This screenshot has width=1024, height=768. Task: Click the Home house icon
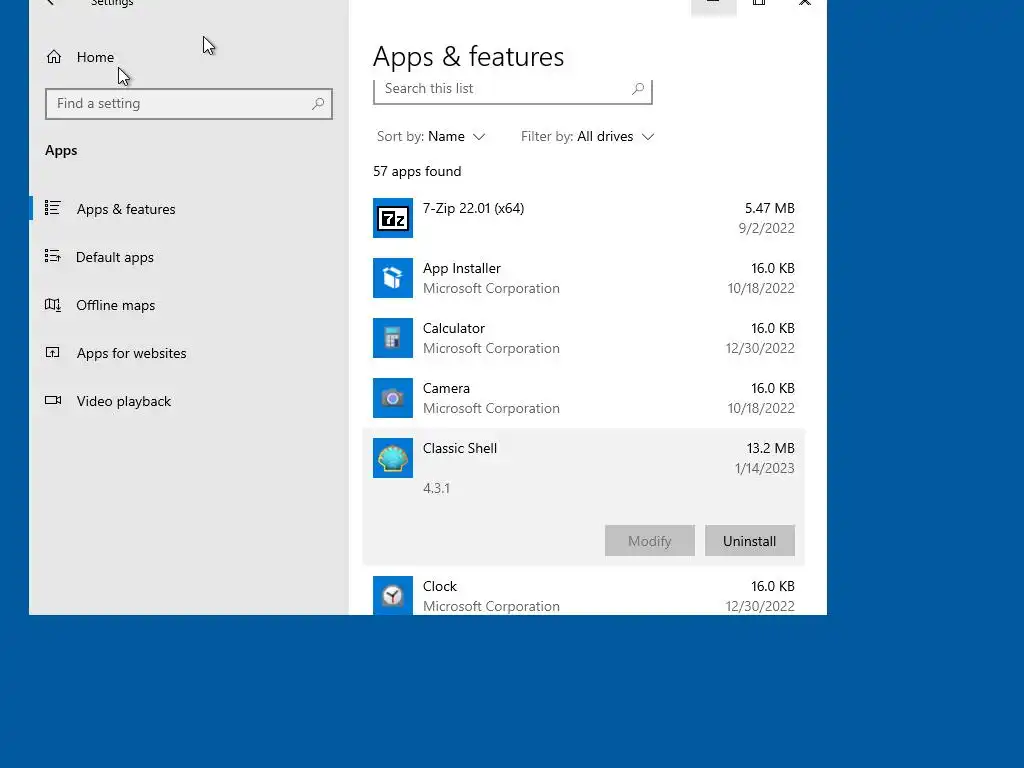coord(54,57)
